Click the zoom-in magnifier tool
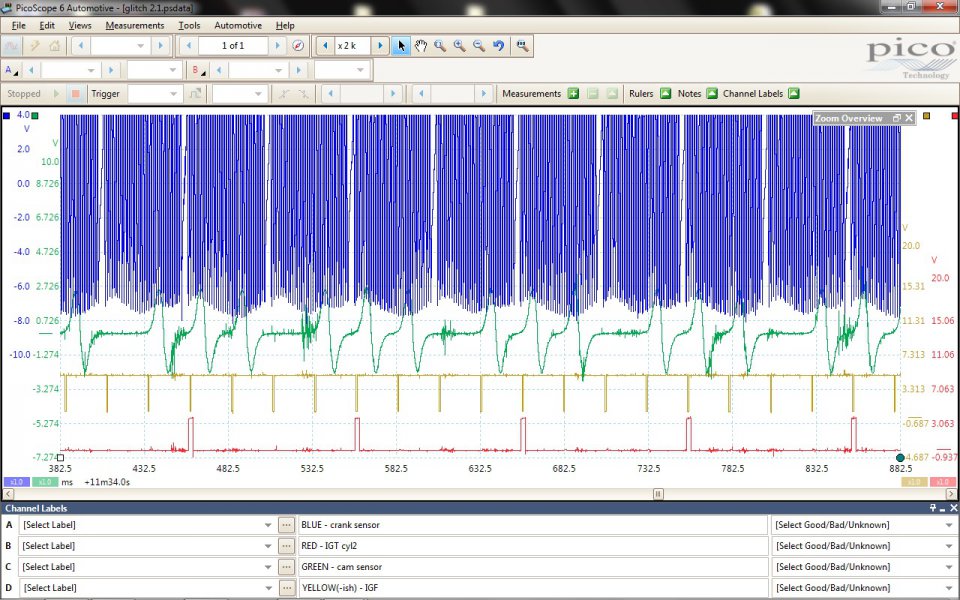 [x=459, y=46]
